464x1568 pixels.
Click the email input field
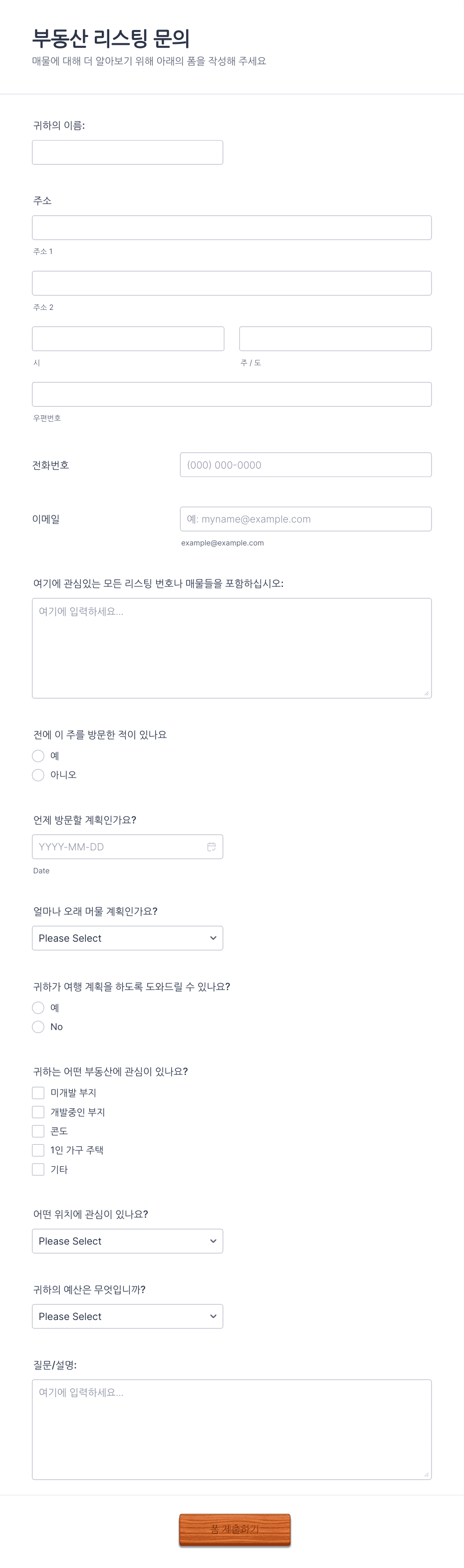tap(306, 519)
